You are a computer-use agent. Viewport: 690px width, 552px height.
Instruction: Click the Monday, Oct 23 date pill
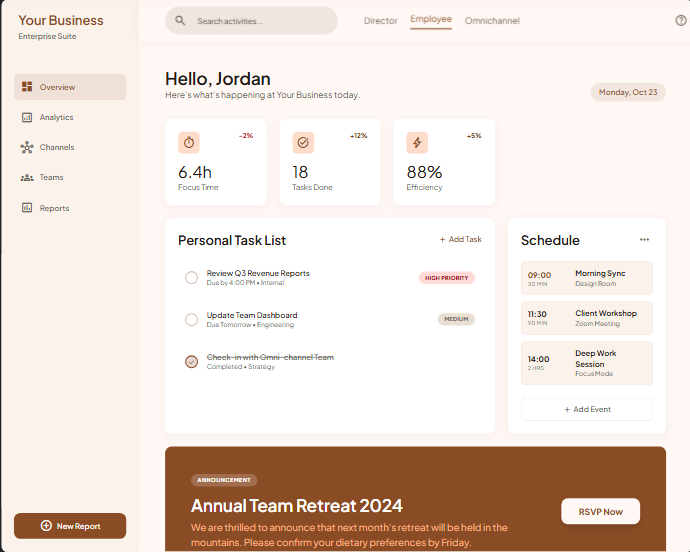[628, 92]
